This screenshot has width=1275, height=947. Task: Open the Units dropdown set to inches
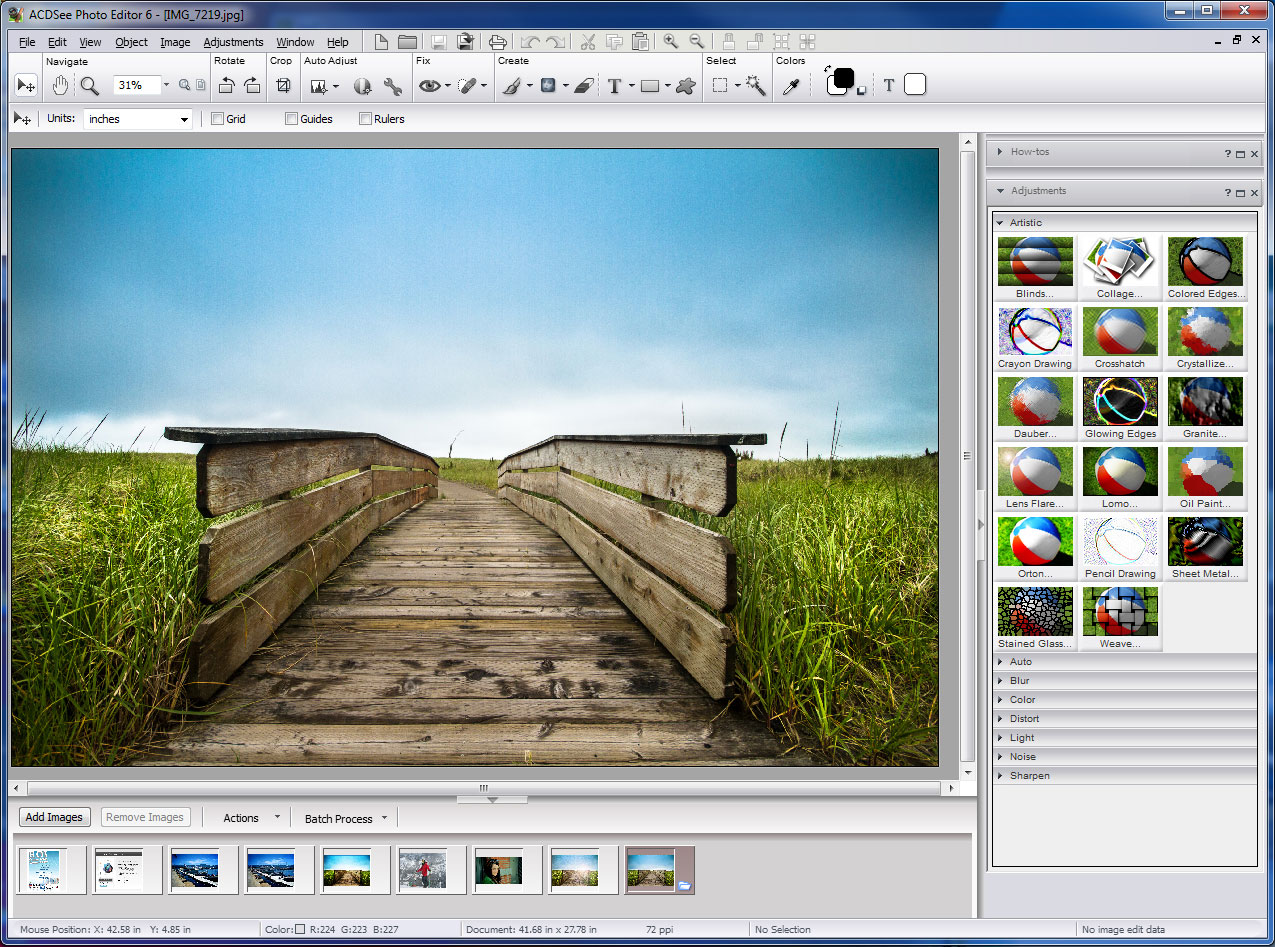click(138, 119)
